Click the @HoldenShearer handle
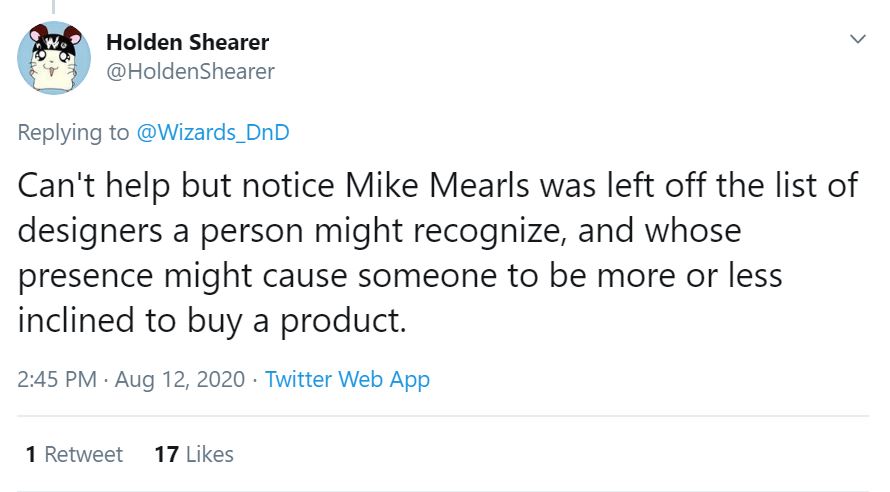Screen dimensions: 890x492 [x=189, y=71]
